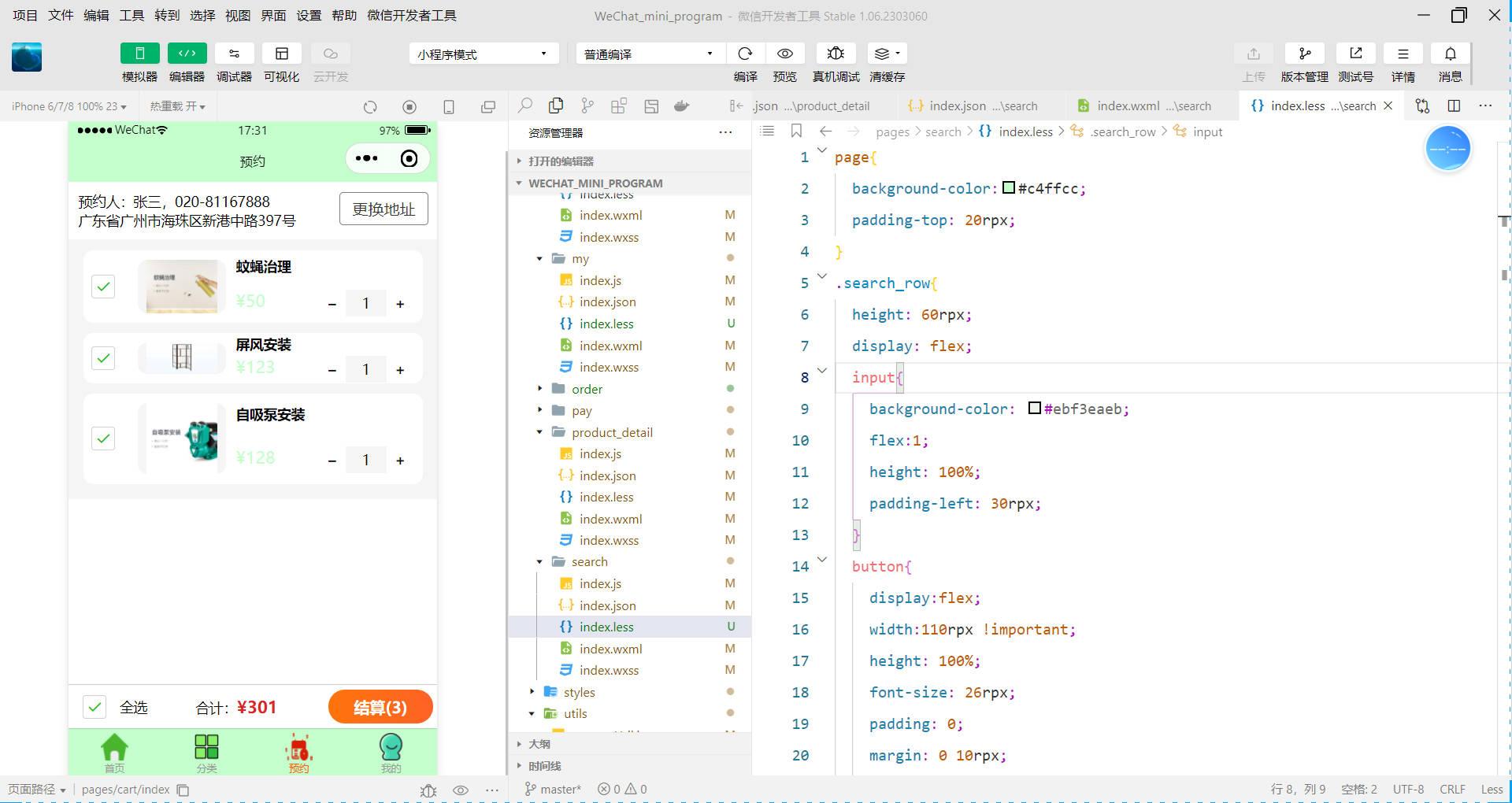Open the 文件 menu
The image size is (1512, 803).
click(61, 16)
